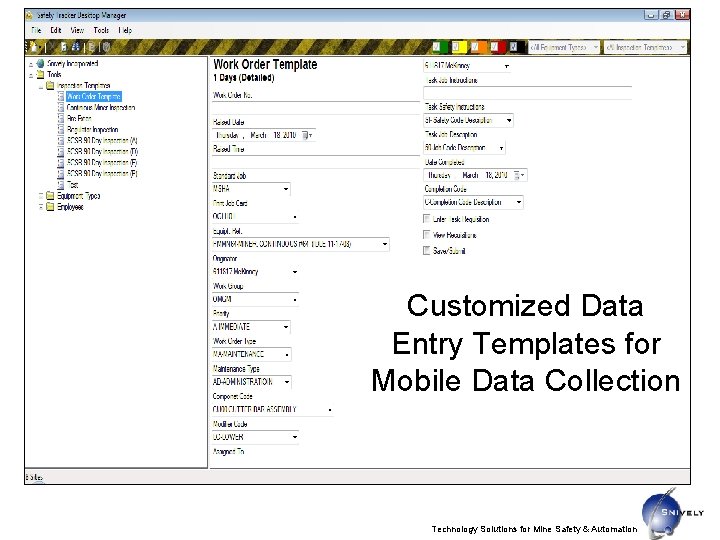Screen dimensions: 720x540
Task: Toggle the red status filter checkbox
Action: point(495,47)
